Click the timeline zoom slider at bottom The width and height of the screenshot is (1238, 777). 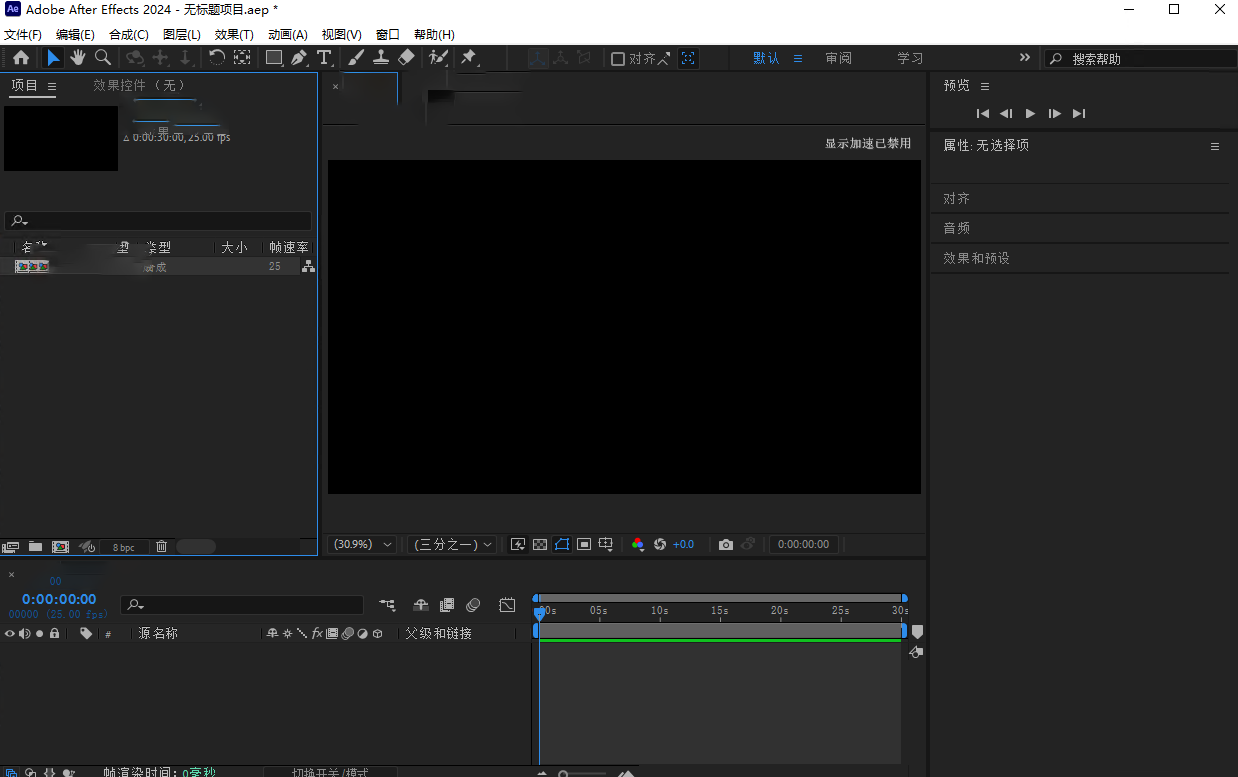coord(582,773)
